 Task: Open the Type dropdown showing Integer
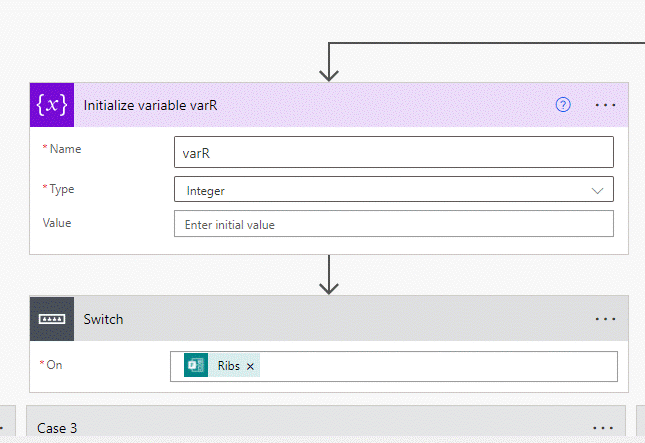[x=392, y=189]
